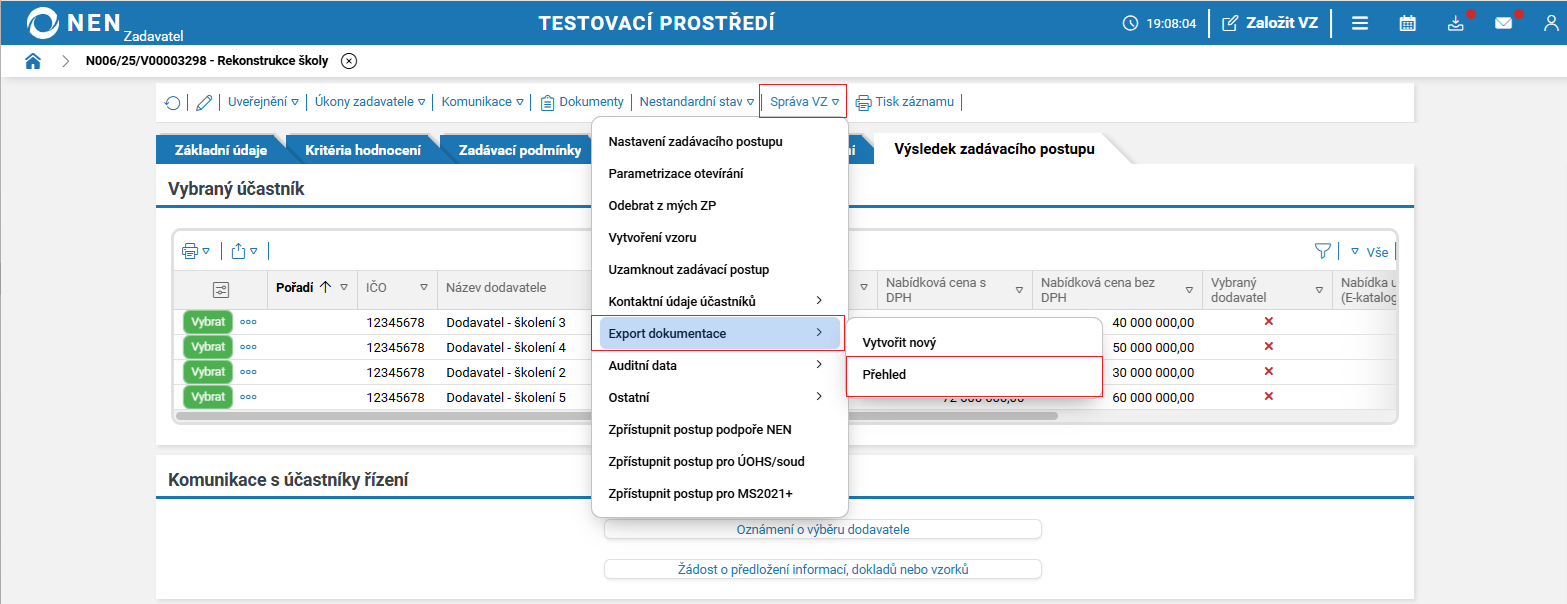Image resolution: width=1567 pixels, height=604 pixels.
Task: Click the history refresh icon left of pencil
Action: (172, 101)
